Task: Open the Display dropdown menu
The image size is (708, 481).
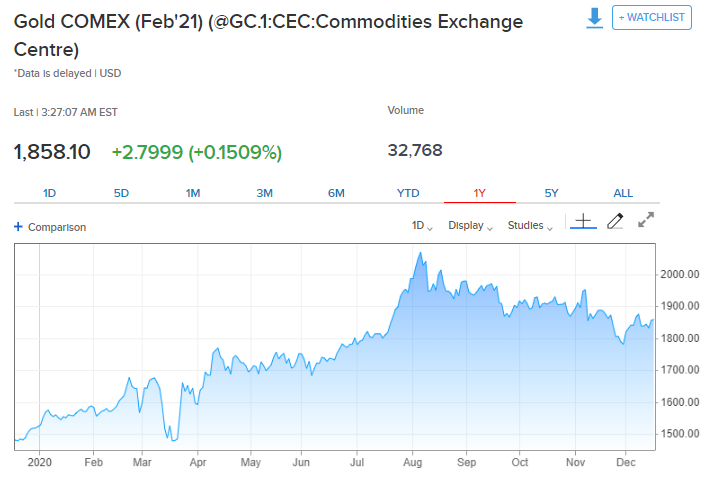Action: [x=471, y=226]
